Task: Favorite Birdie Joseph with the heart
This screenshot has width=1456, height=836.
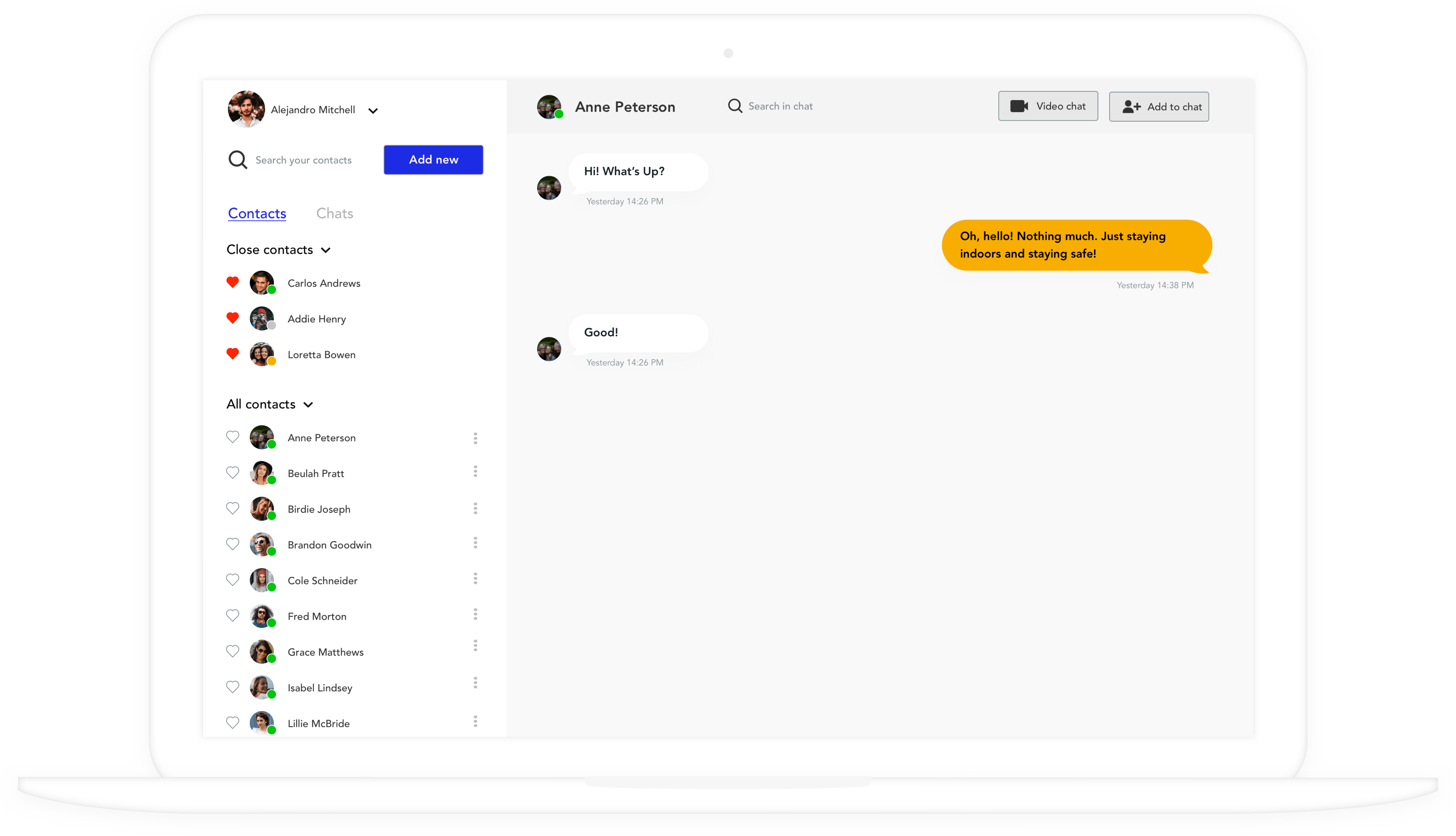Action: [x=233, y=508]
